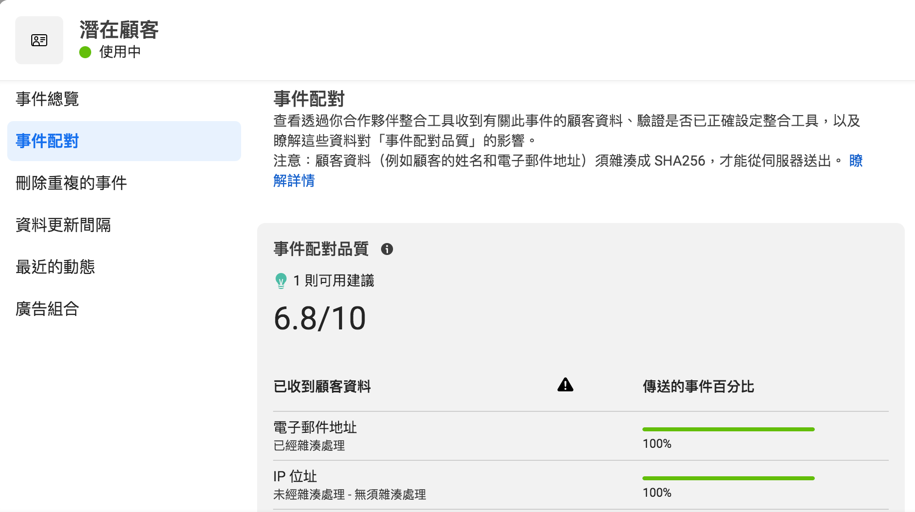Select the 電子郵件地址 data row label
Viewport: 915px width, 512px height.
point(315,427)
